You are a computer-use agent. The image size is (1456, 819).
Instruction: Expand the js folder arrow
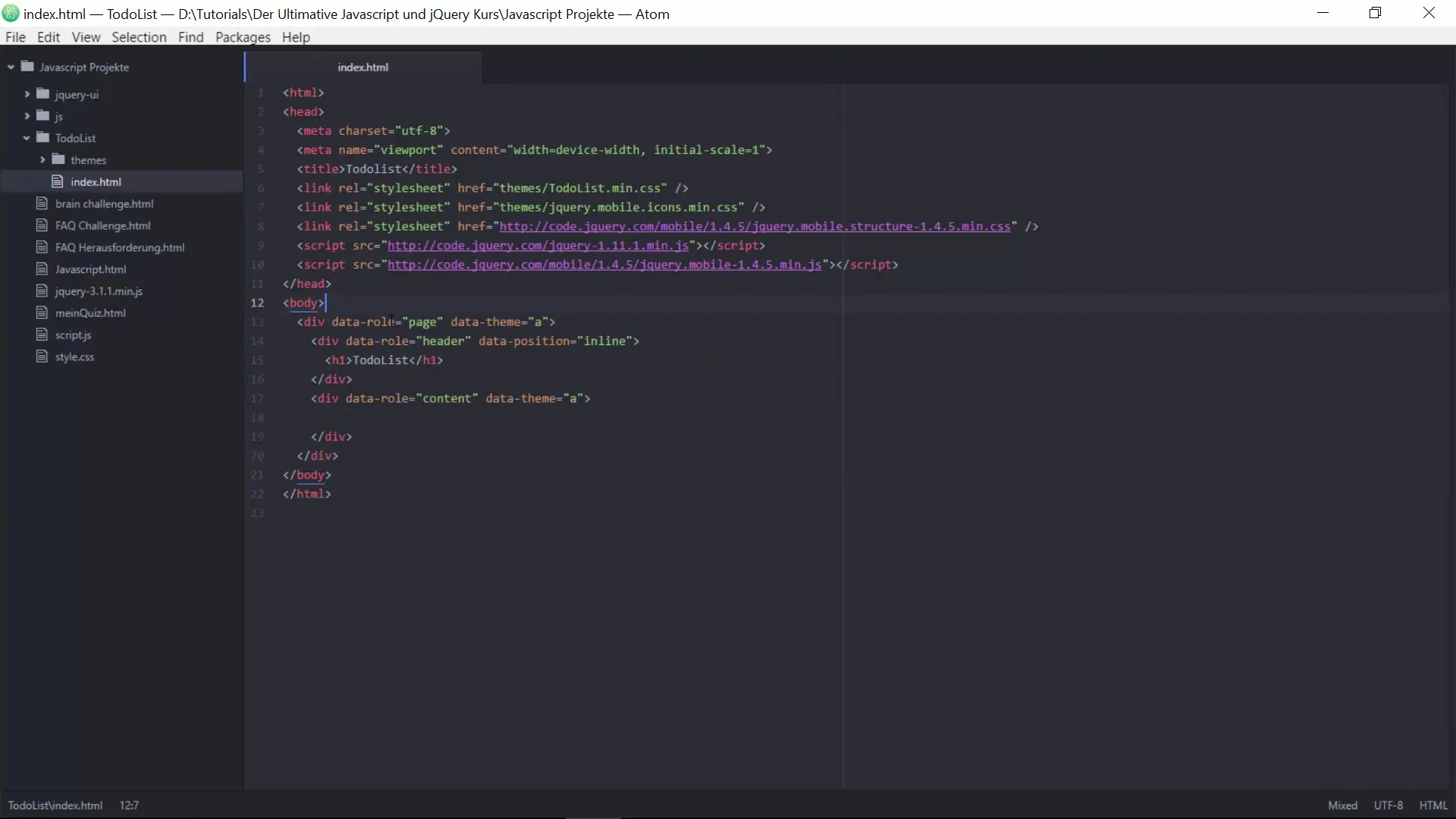27,116
